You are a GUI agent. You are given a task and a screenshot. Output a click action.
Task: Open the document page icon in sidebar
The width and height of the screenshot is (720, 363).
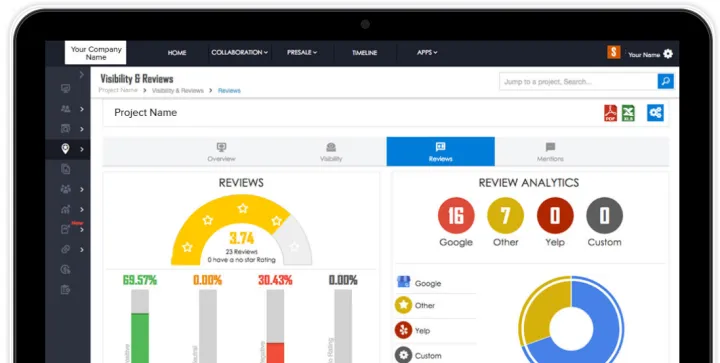66,169
